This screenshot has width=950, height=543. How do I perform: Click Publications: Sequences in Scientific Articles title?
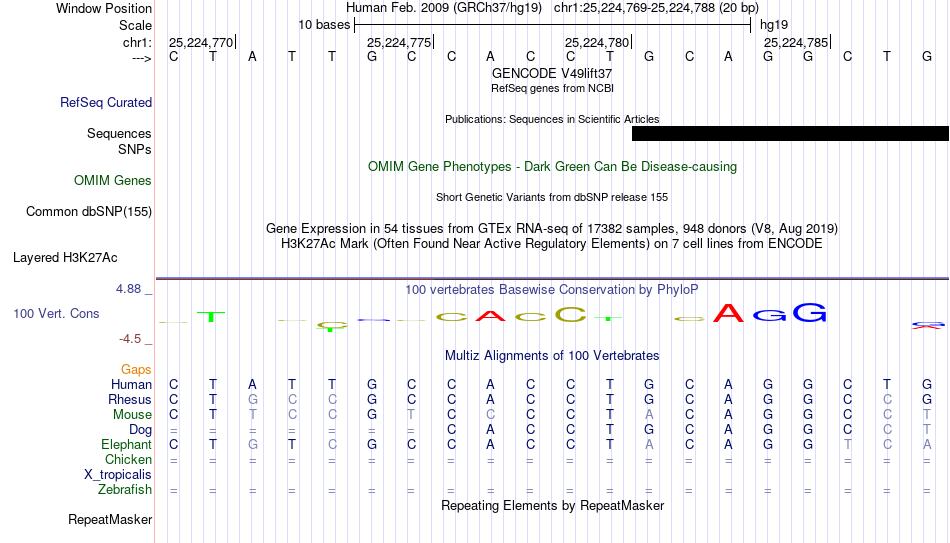[552, 119]
